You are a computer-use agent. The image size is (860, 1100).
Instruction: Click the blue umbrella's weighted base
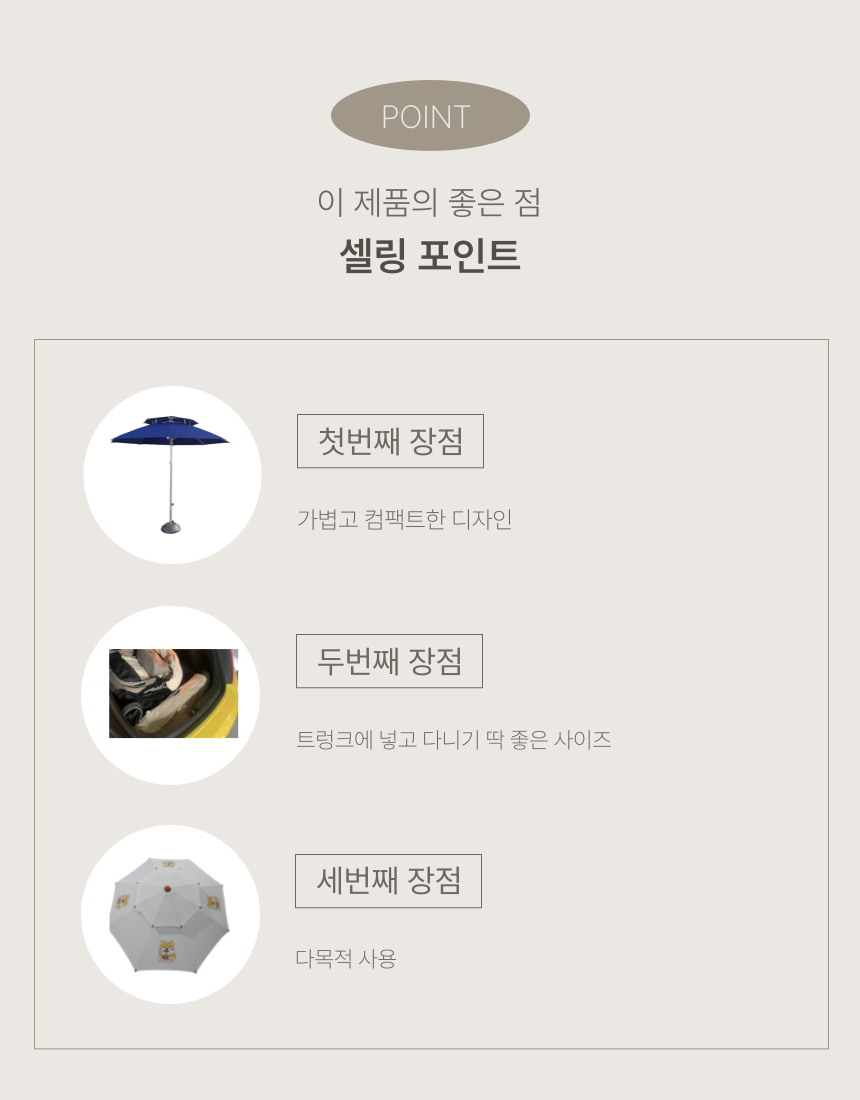(x=170, y=527)
